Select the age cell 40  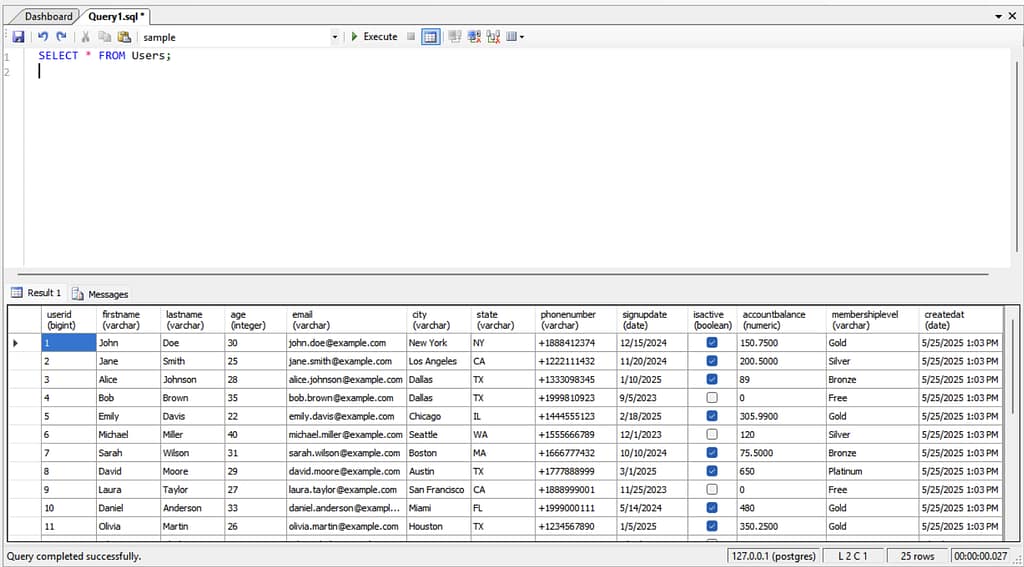click(255, 434)
